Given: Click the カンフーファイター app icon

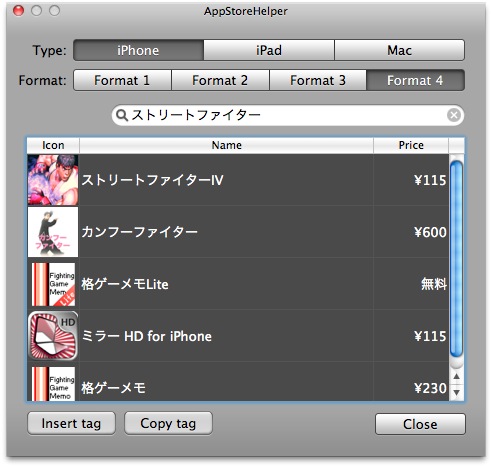Looking at the screenshot, I should pos(53,232).
